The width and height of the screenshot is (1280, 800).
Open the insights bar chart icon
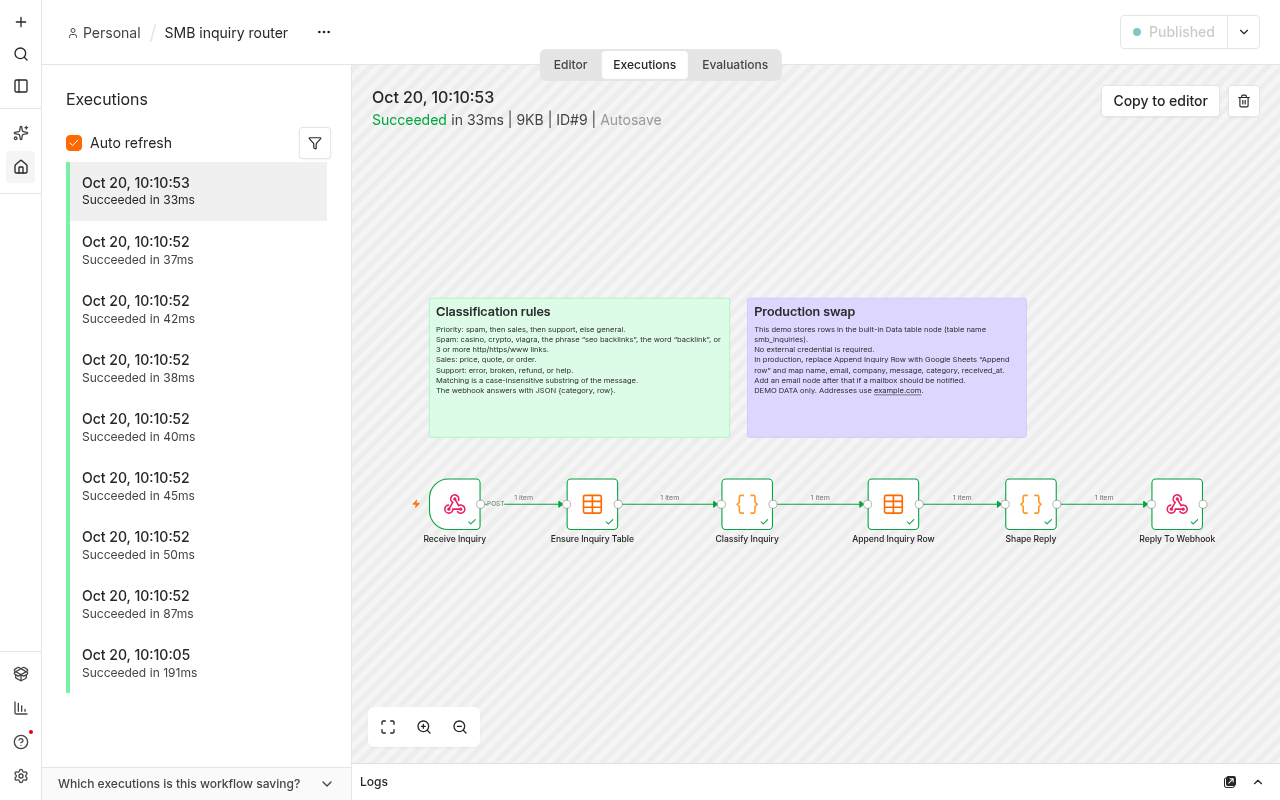21,708
